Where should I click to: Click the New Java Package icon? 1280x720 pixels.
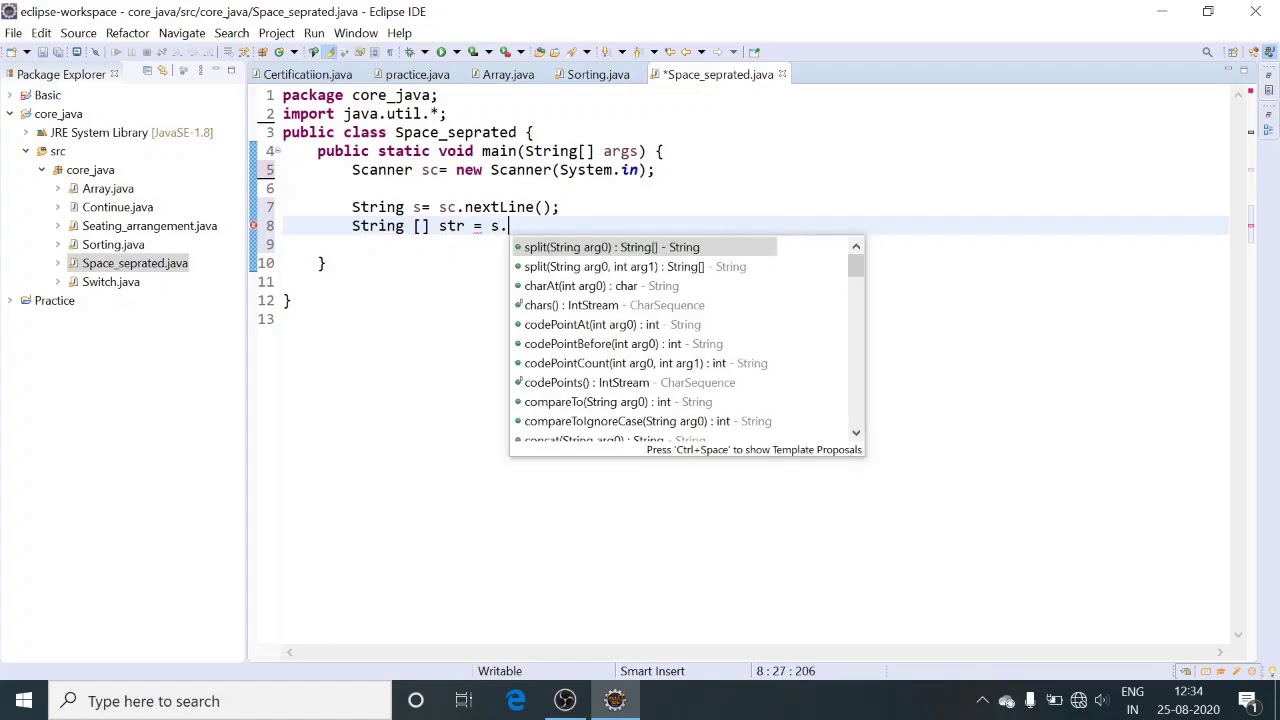pyautogui.click(x=262, y=52)
